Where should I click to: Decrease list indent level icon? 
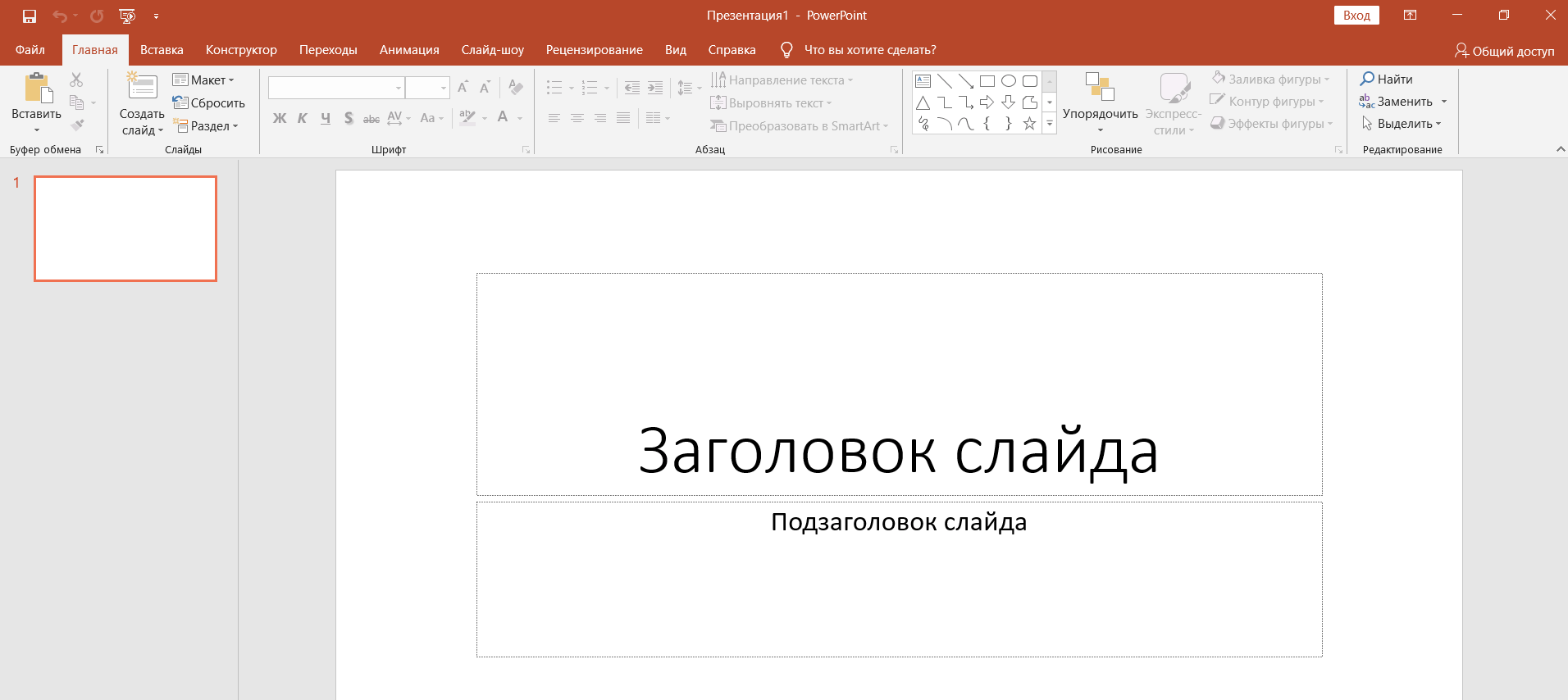click(x=631, y=87)
